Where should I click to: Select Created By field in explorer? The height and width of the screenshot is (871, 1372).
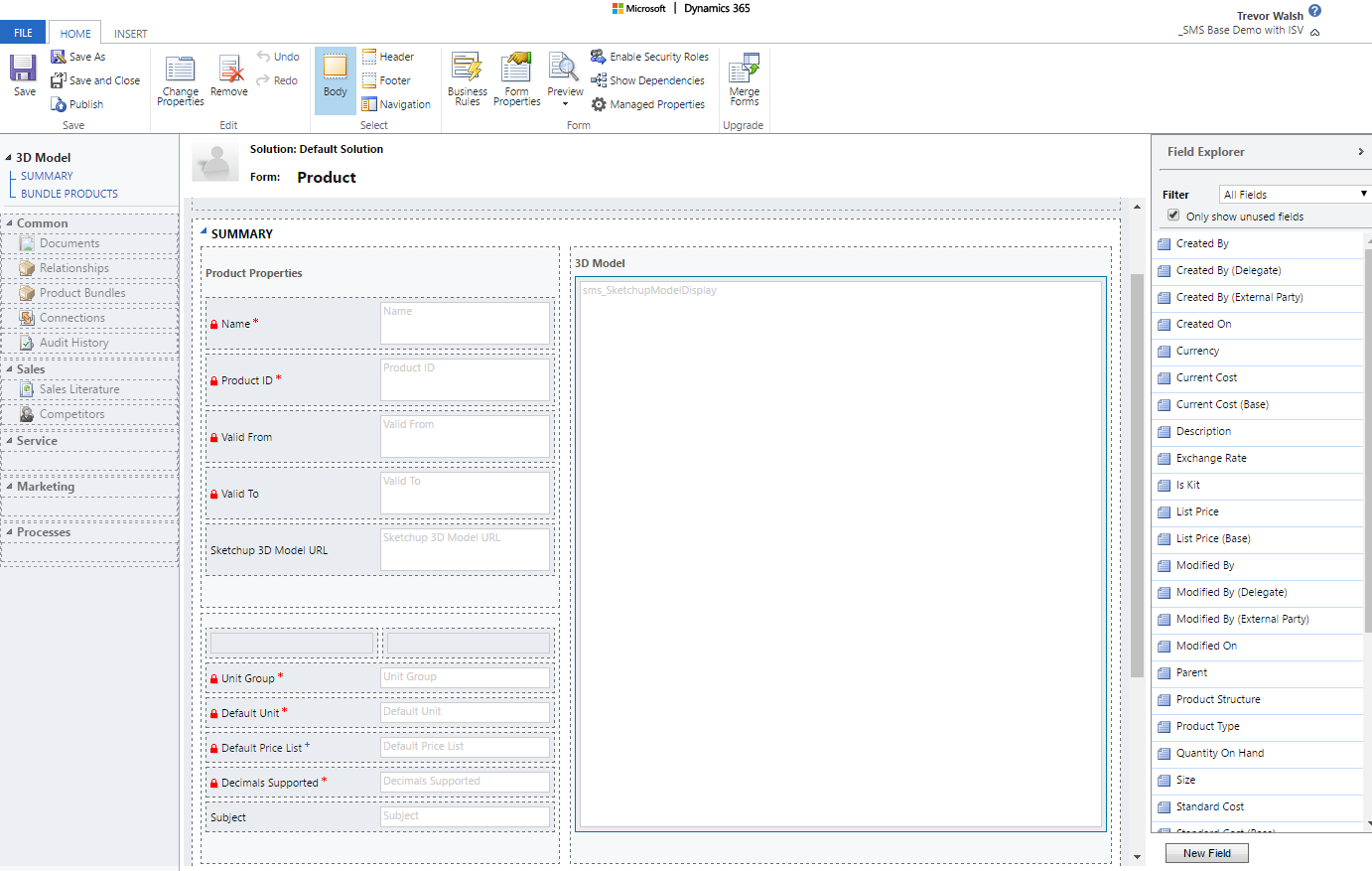(1258, 243)
